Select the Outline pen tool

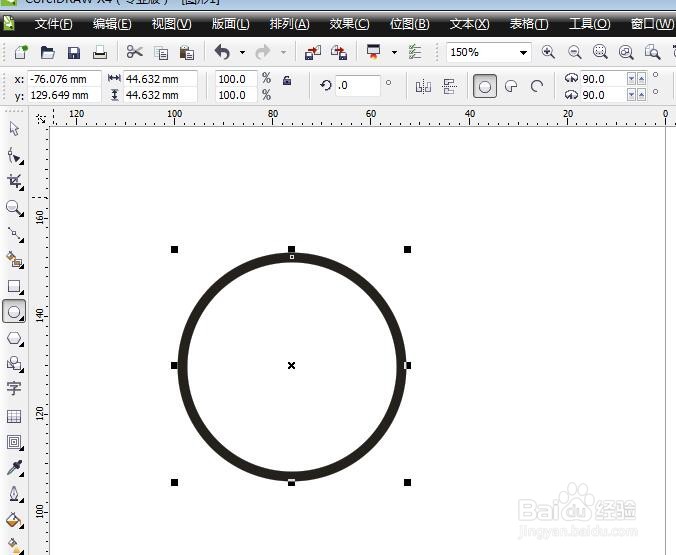[x=14, y=494]
